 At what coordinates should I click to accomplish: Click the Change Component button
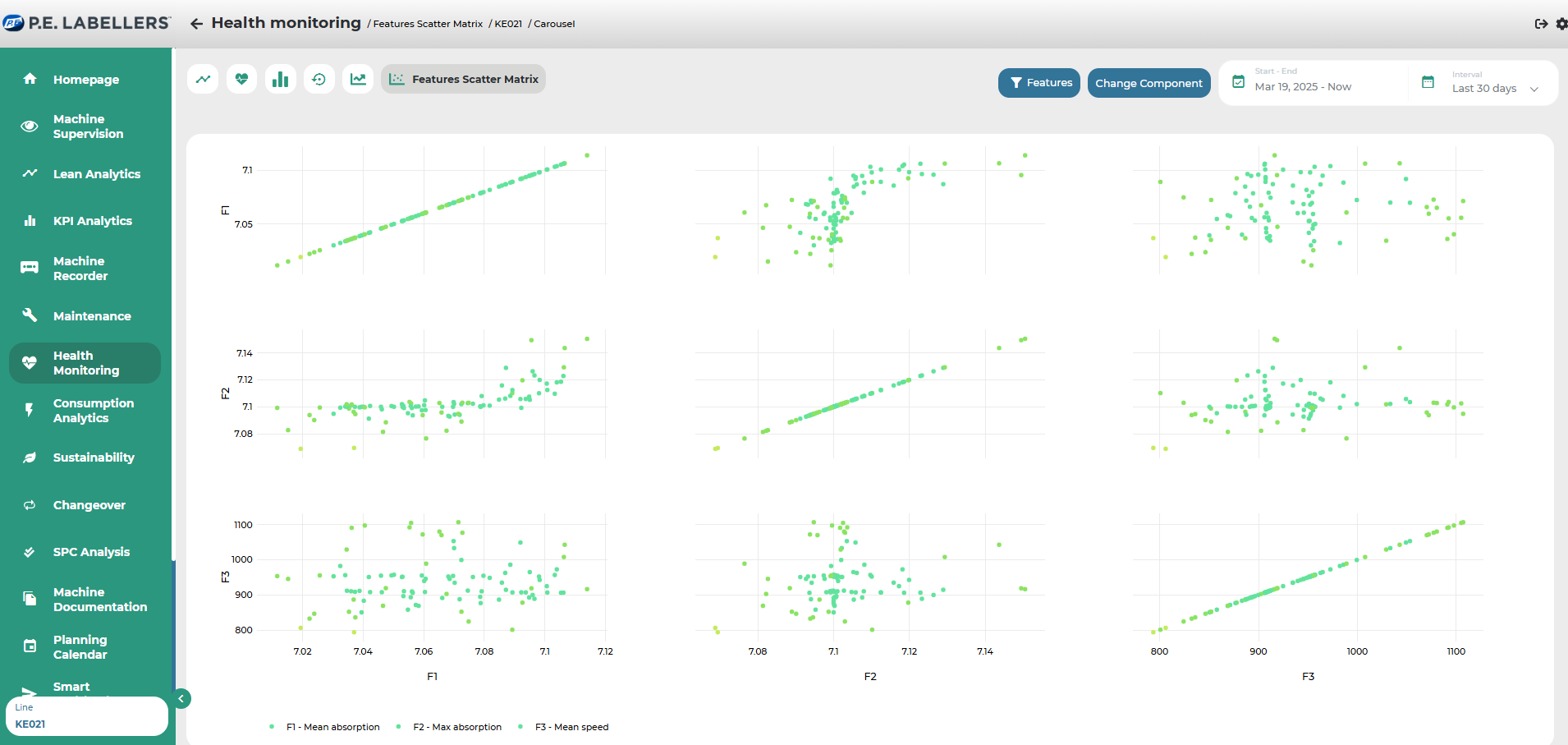[1148, 83]
